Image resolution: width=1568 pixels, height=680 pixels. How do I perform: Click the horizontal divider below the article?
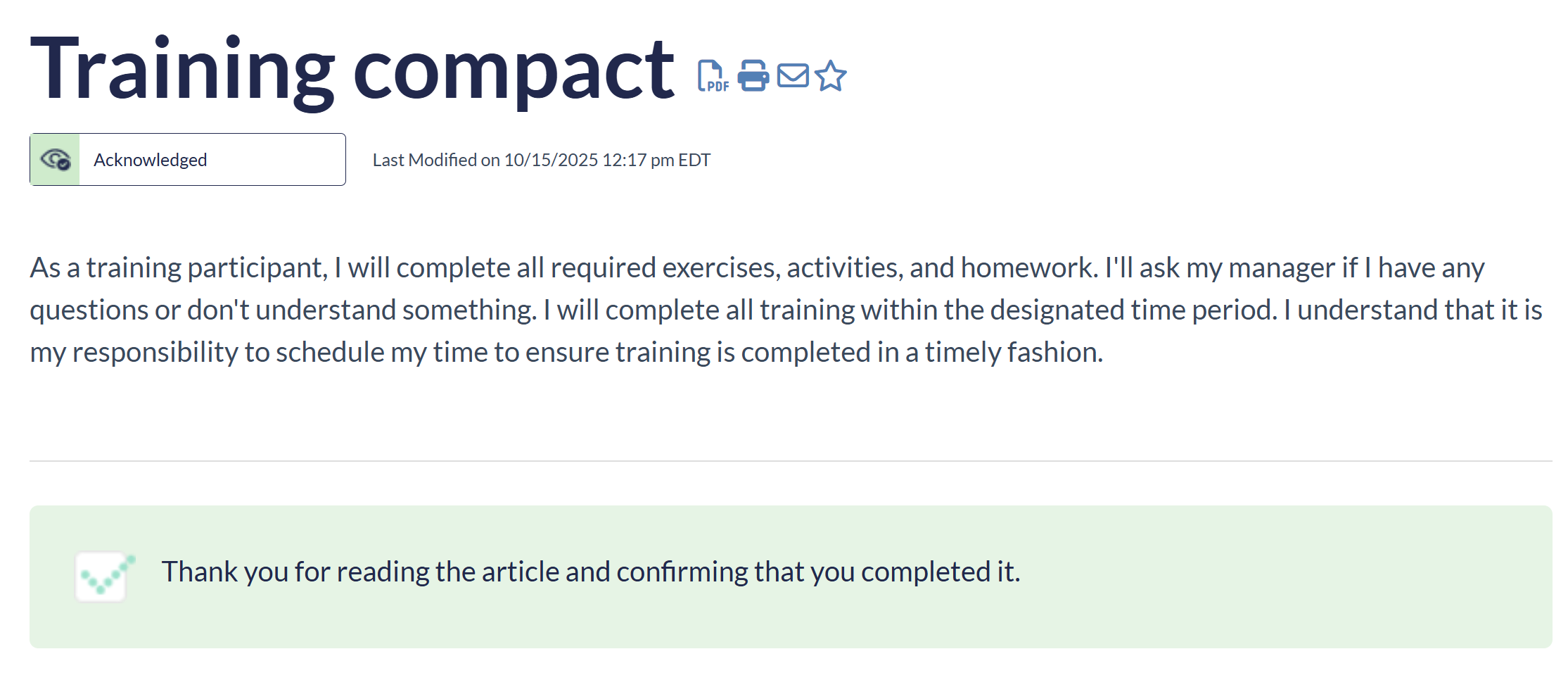point(790,461)
